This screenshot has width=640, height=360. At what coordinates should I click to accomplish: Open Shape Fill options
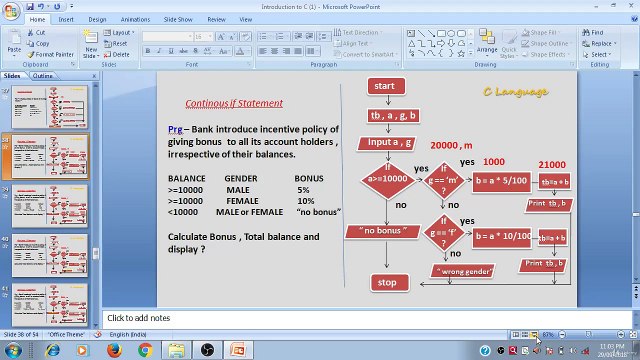point(541,32)
